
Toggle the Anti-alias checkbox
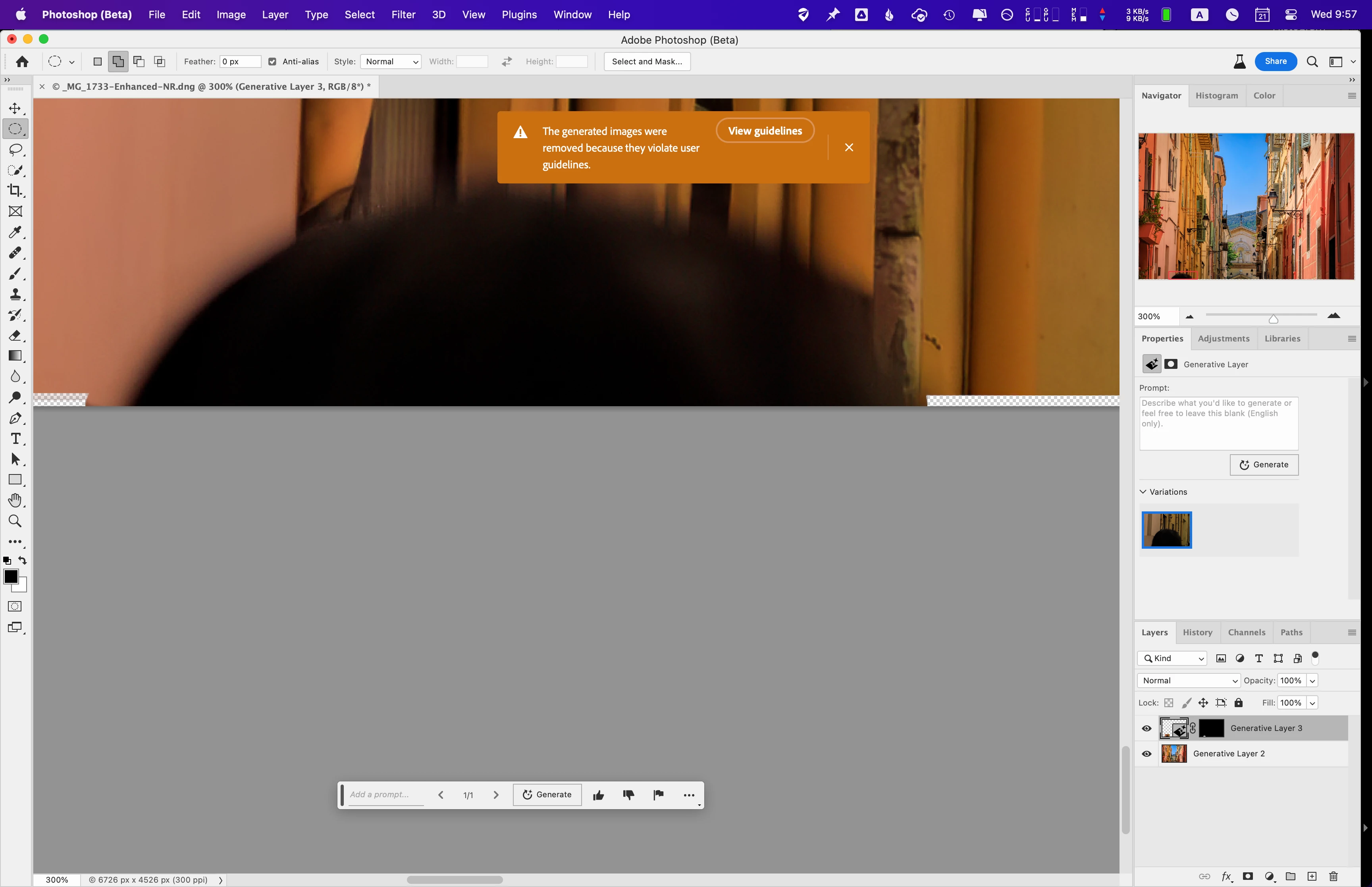coord(272,62)
